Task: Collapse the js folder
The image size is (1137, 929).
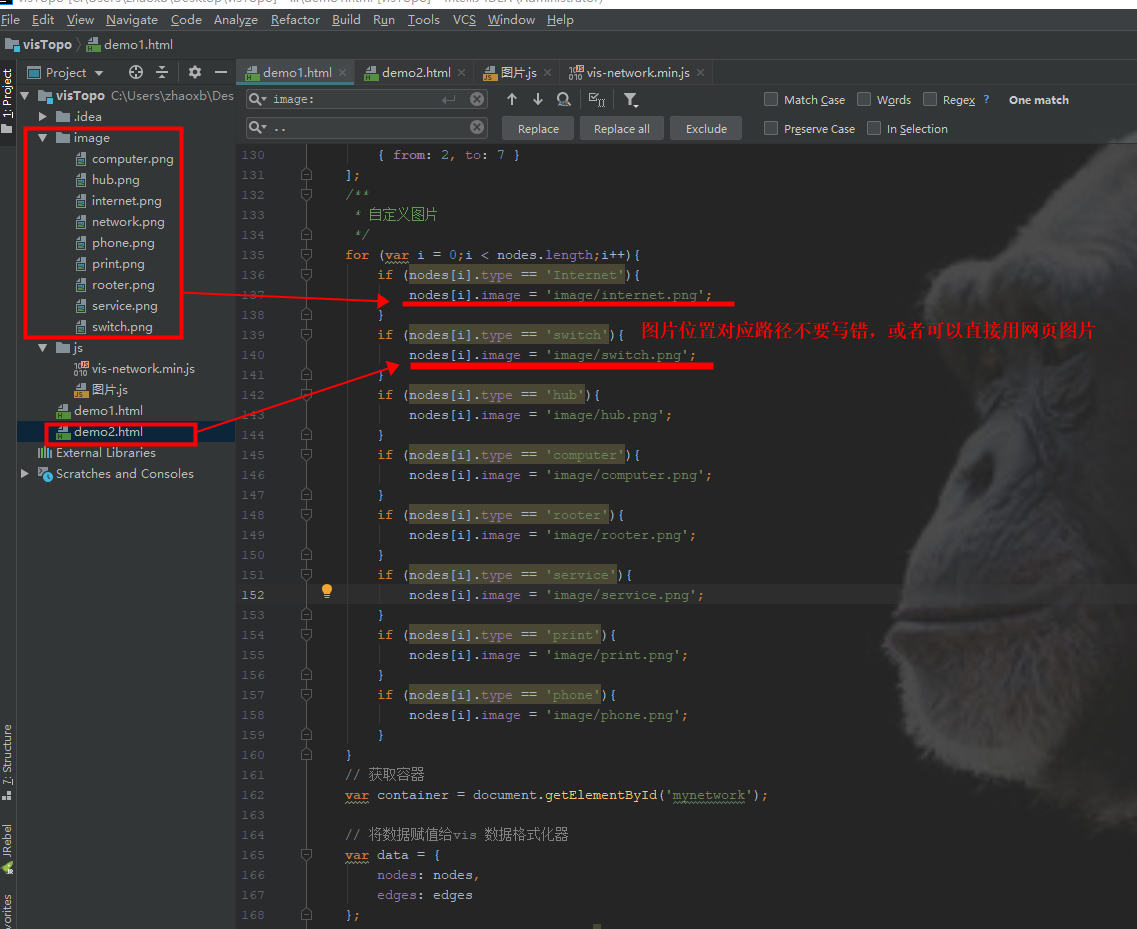Action: [43, 348]
